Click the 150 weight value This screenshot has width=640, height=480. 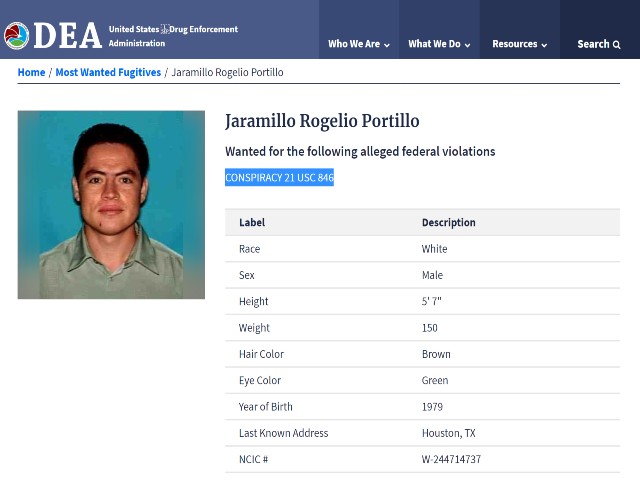point(429,328)
